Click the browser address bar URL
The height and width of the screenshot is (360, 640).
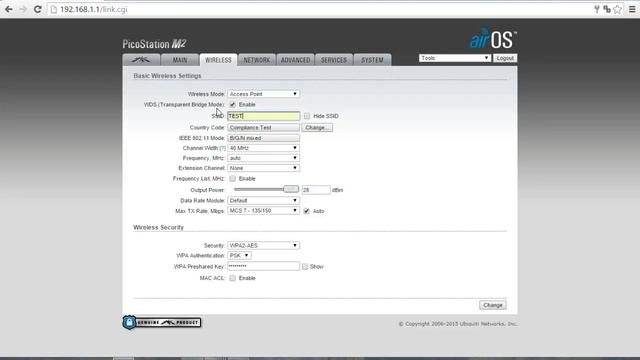[x=94, y=9]
